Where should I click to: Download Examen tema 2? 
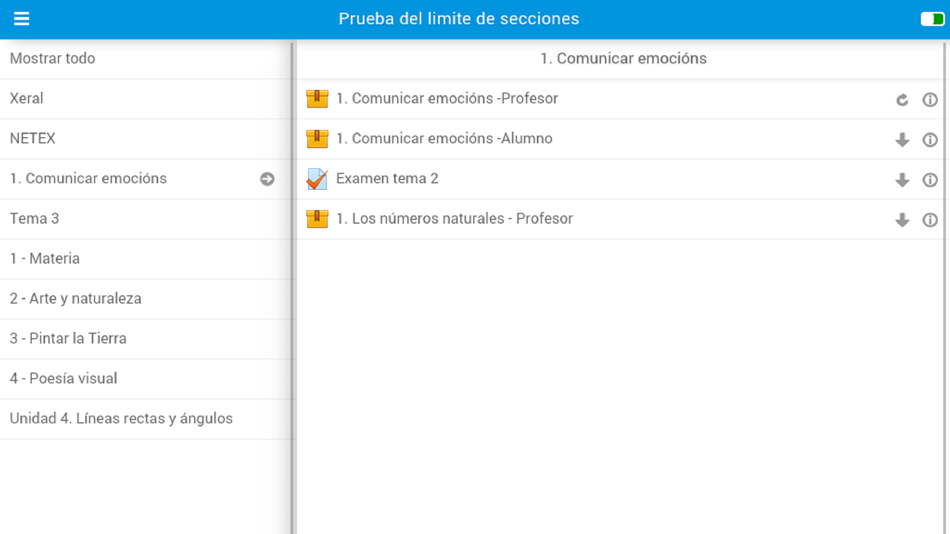[x=902, y=179]
